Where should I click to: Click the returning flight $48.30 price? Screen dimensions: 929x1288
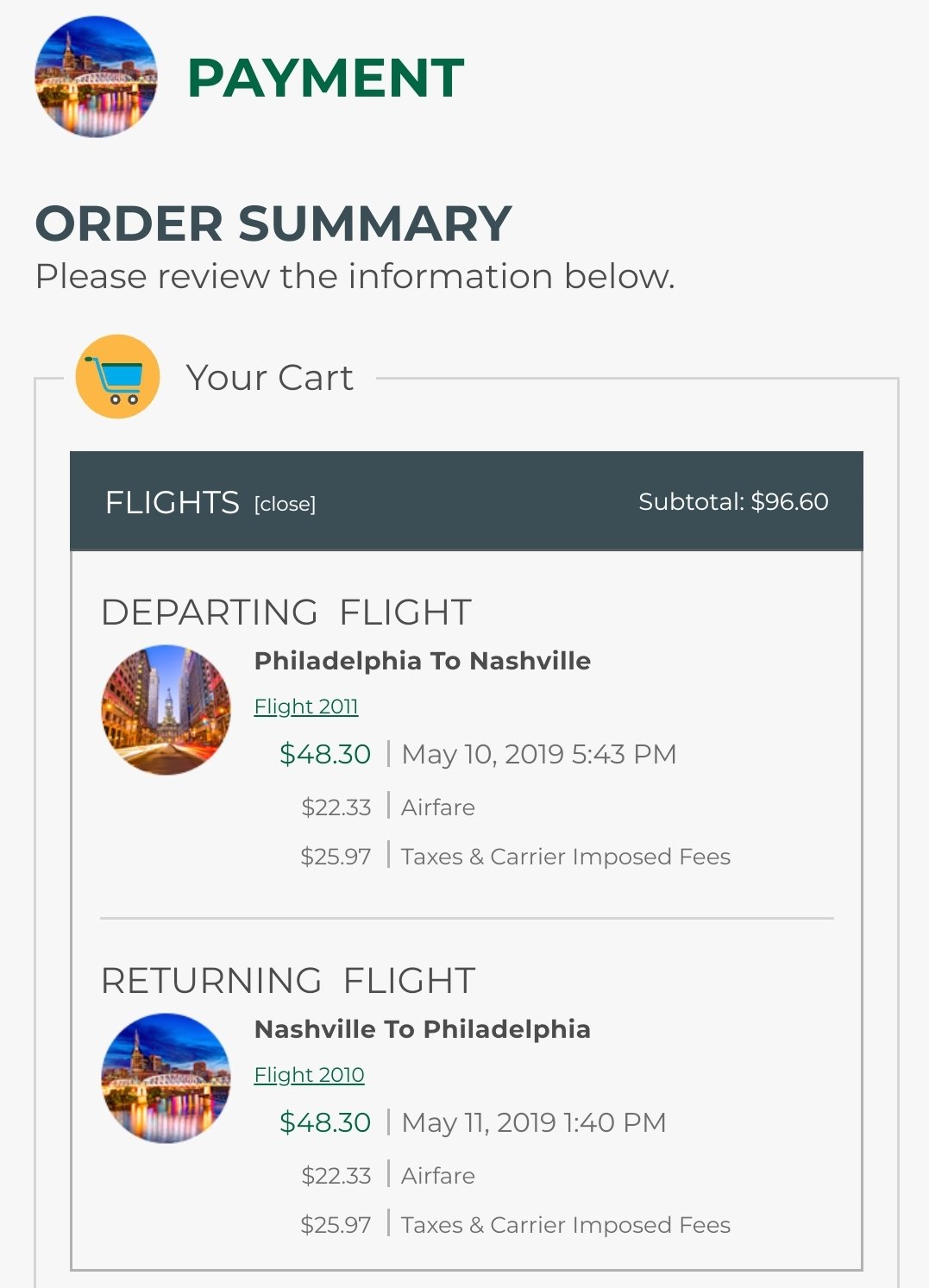(325, 1122)
